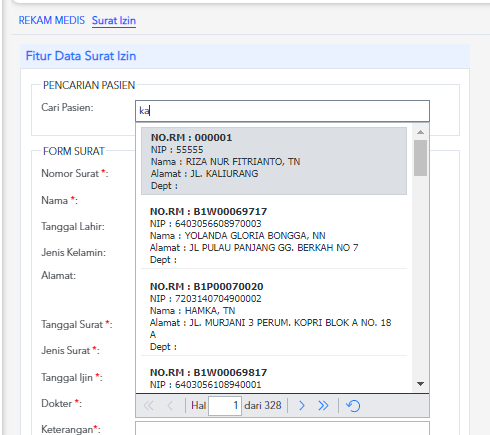Click the patient list scrollbar thumb
This screenshot has width=490, height=435.
(420, 158)
